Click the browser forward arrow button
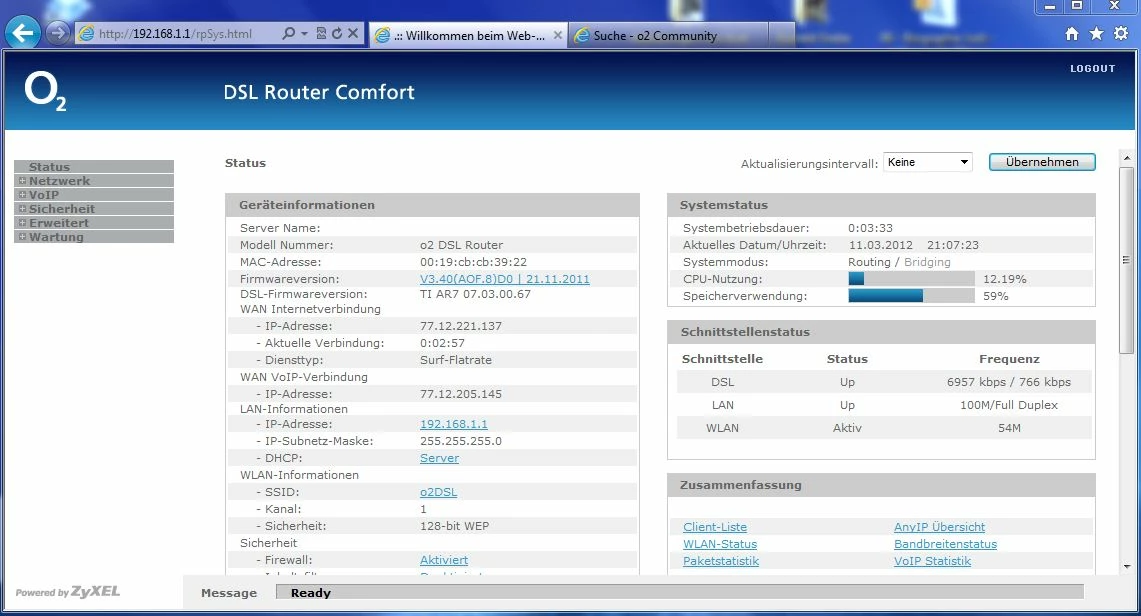 click(57, 33)
